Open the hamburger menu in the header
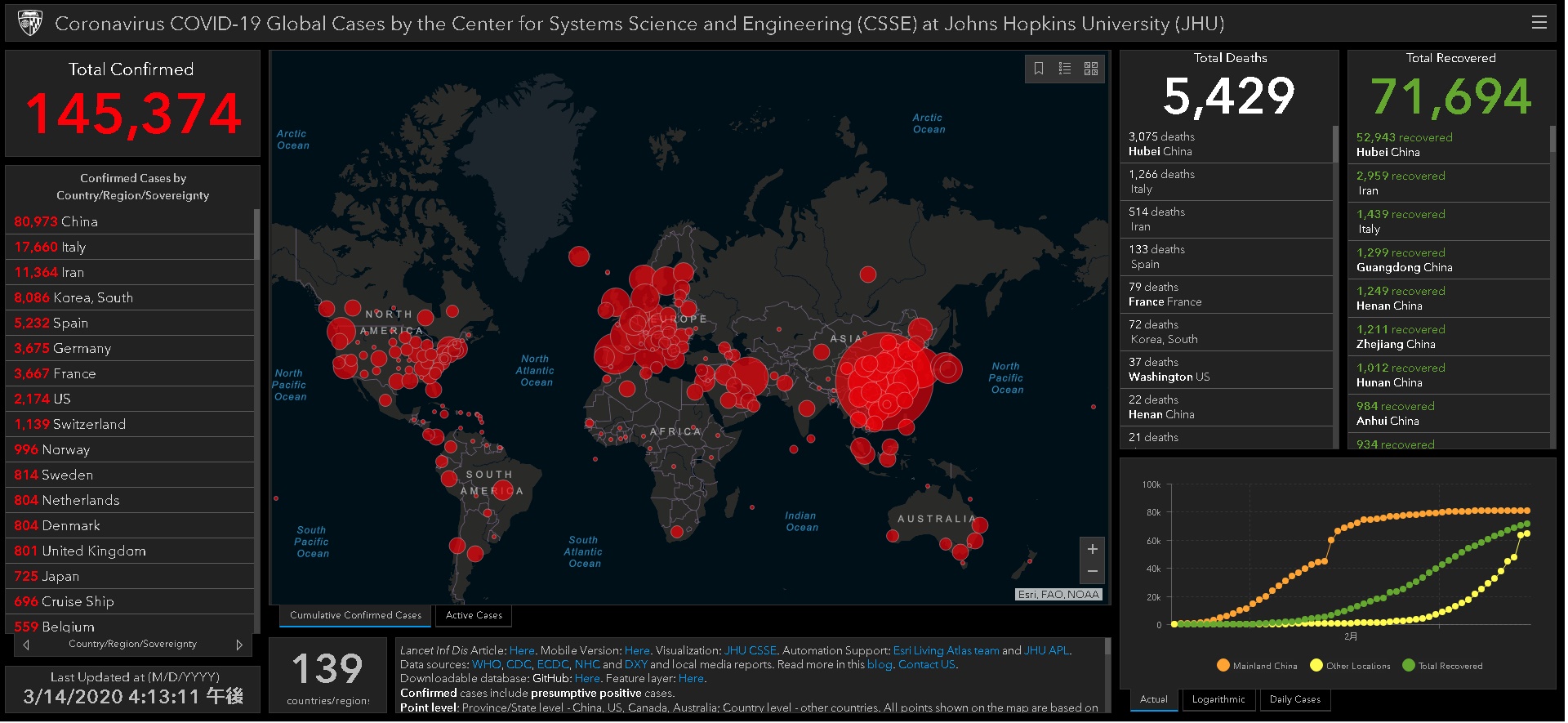 click(1539, 23)
